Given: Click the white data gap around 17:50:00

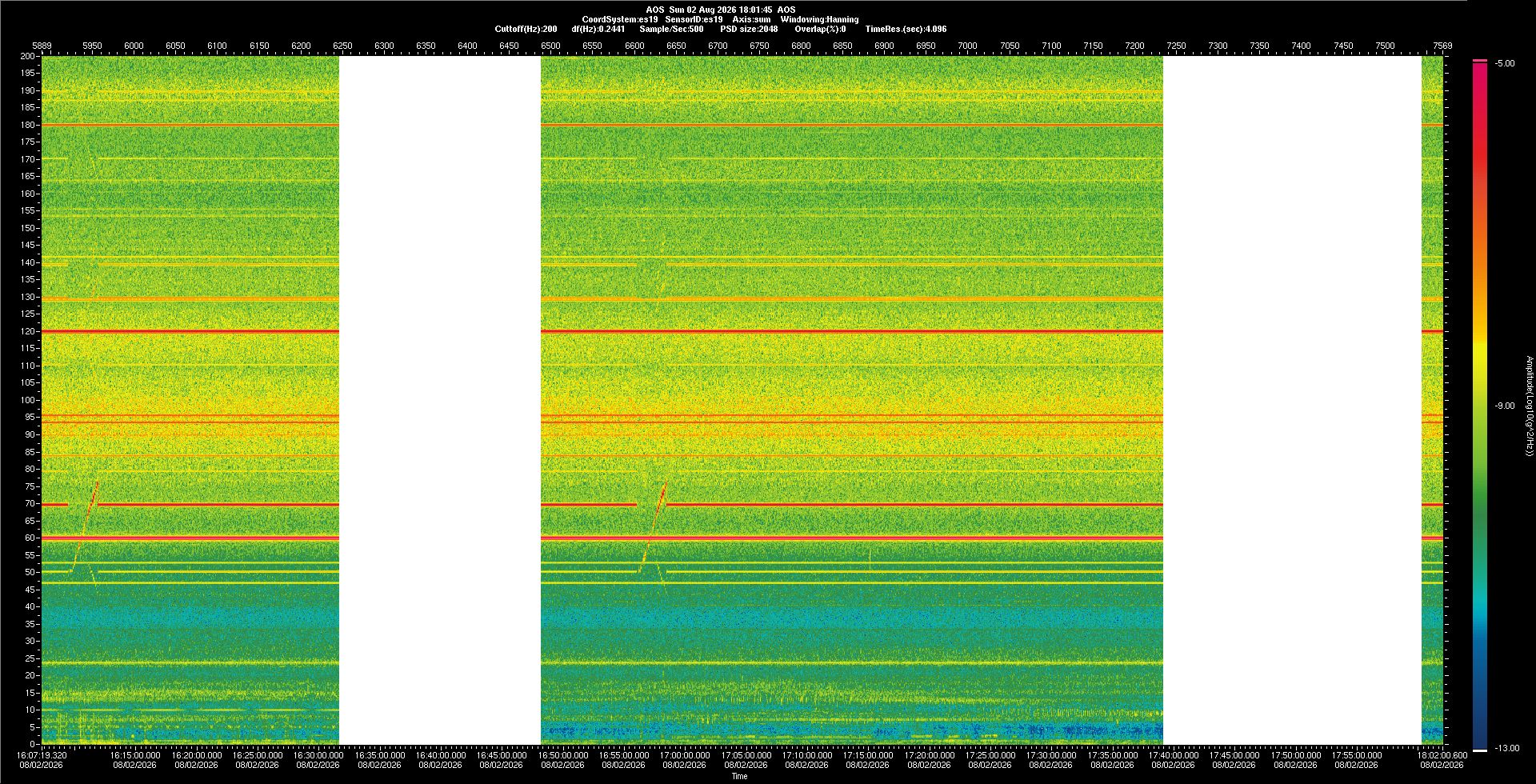Looking at the screenshot, I should [1292, 400].
